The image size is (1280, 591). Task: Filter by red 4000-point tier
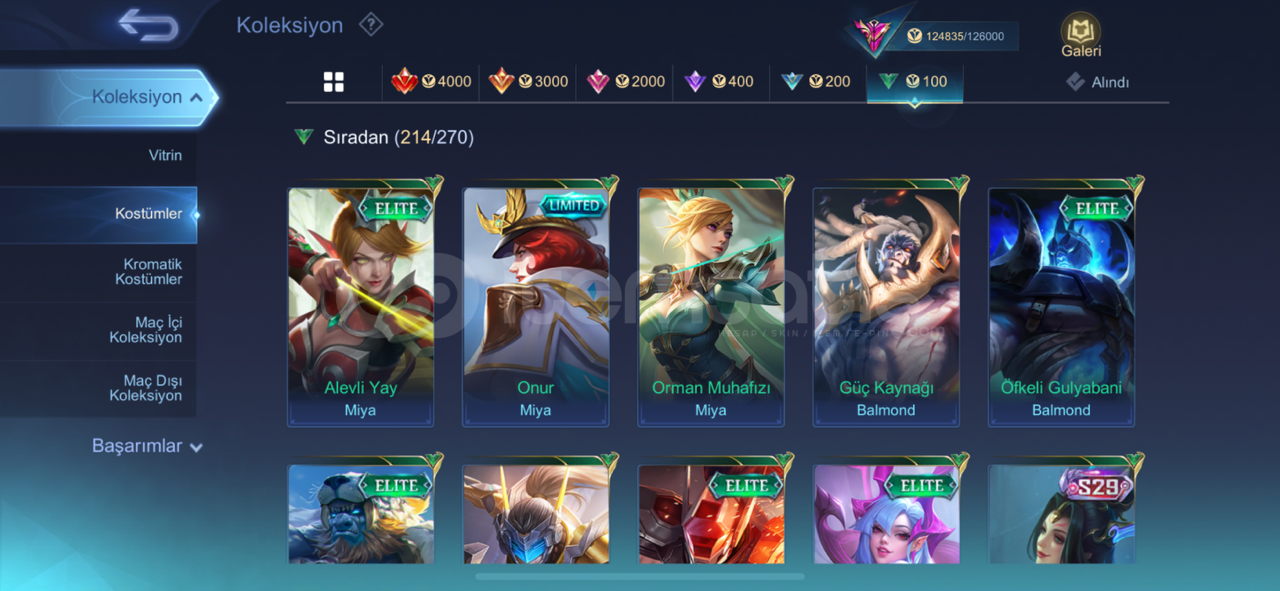[431, 81]
